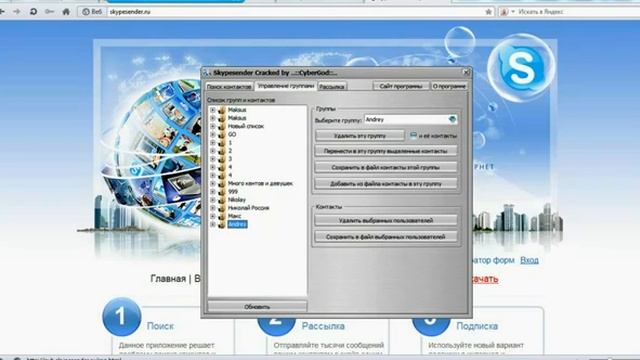Click the group icon beside '1'
640x360 pixels.
(x=222, y=142)
